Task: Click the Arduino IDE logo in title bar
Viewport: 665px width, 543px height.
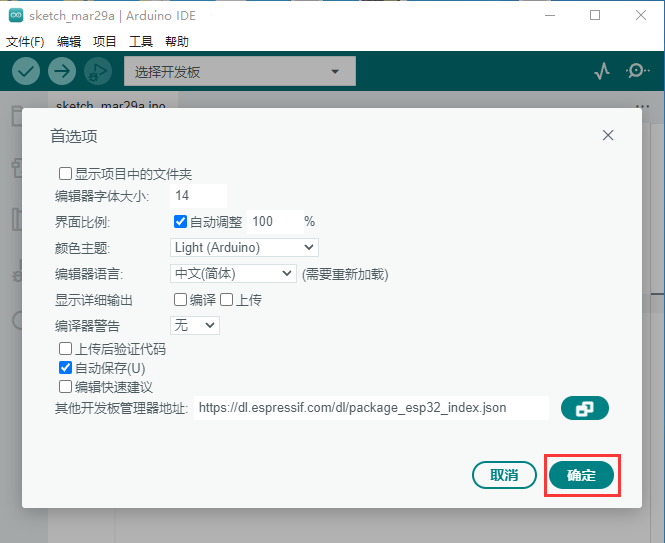Action: pos(16,16)
